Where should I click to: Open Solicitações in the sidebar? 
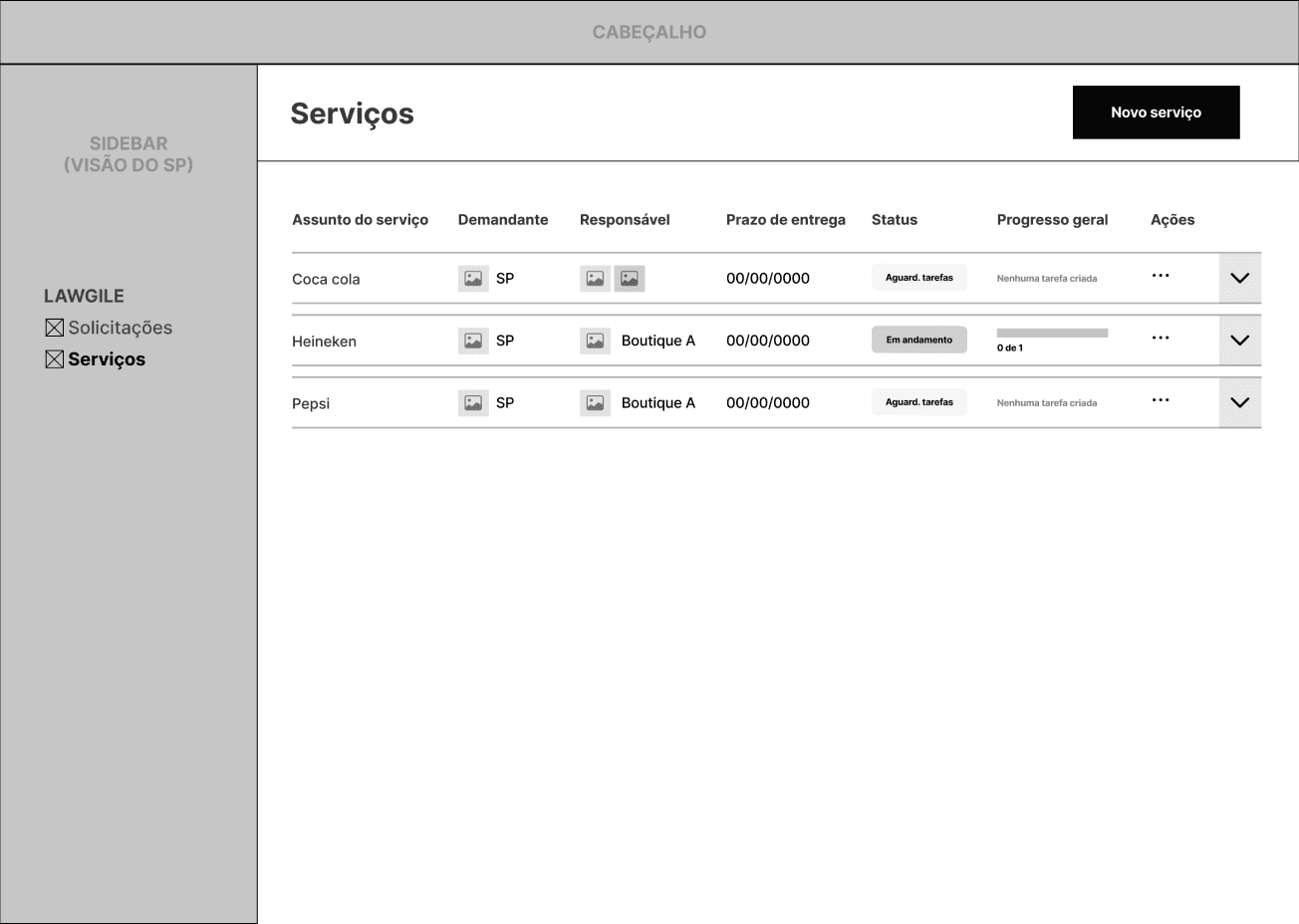coord(121,328)
